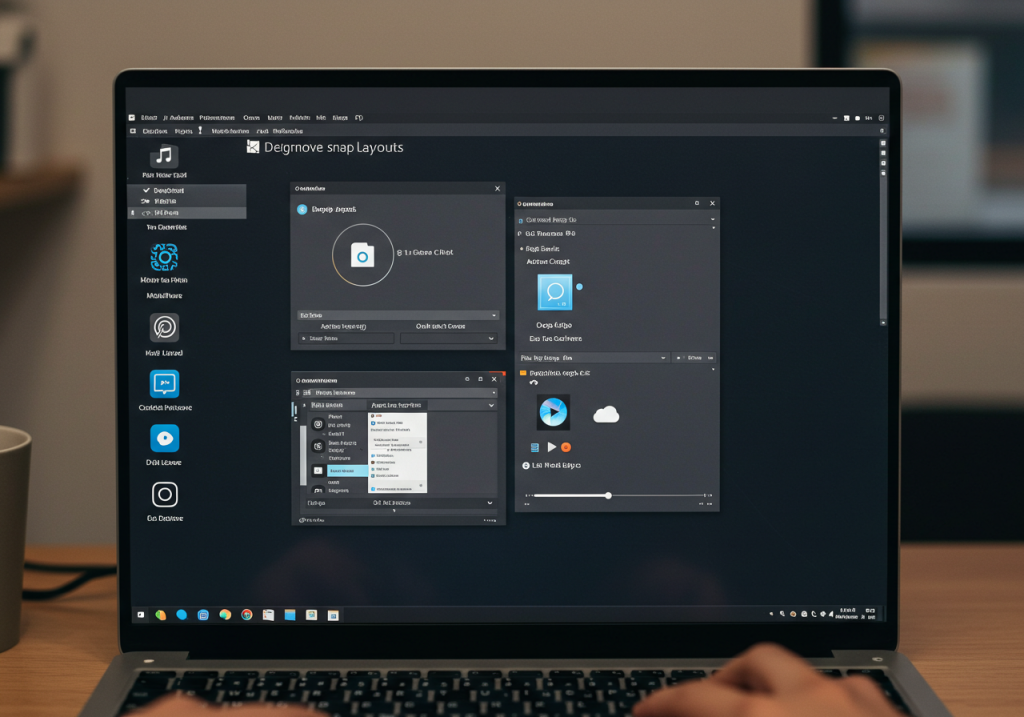Viewport: 1024px width, 717px height.
Task: Click the camera icon inside the circle
Action: [x=362, y=256]
